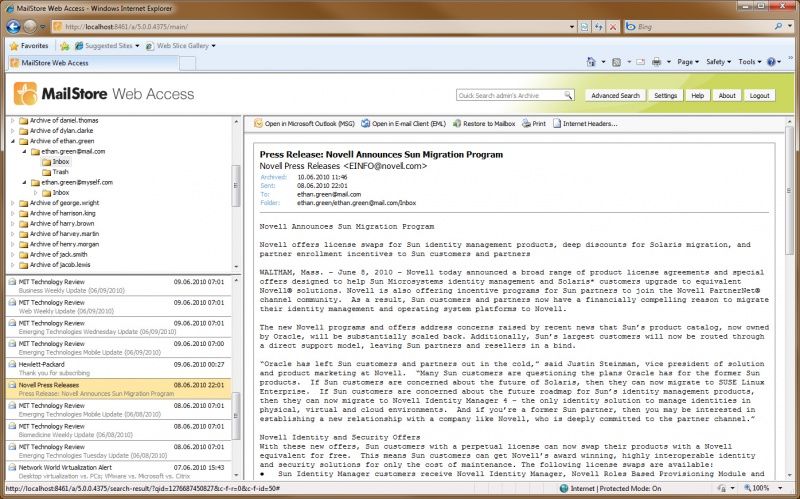The height and width of the screenshot is (499, 800).
Task: Click the About button
Action: coord(727,95)
